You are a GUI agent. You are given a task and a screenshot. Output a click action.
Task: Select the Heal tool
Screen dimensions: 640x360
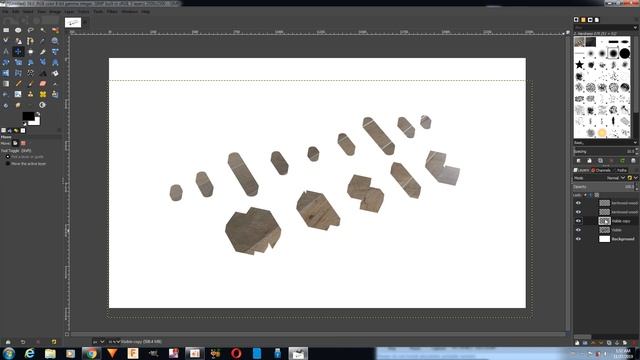43,94
